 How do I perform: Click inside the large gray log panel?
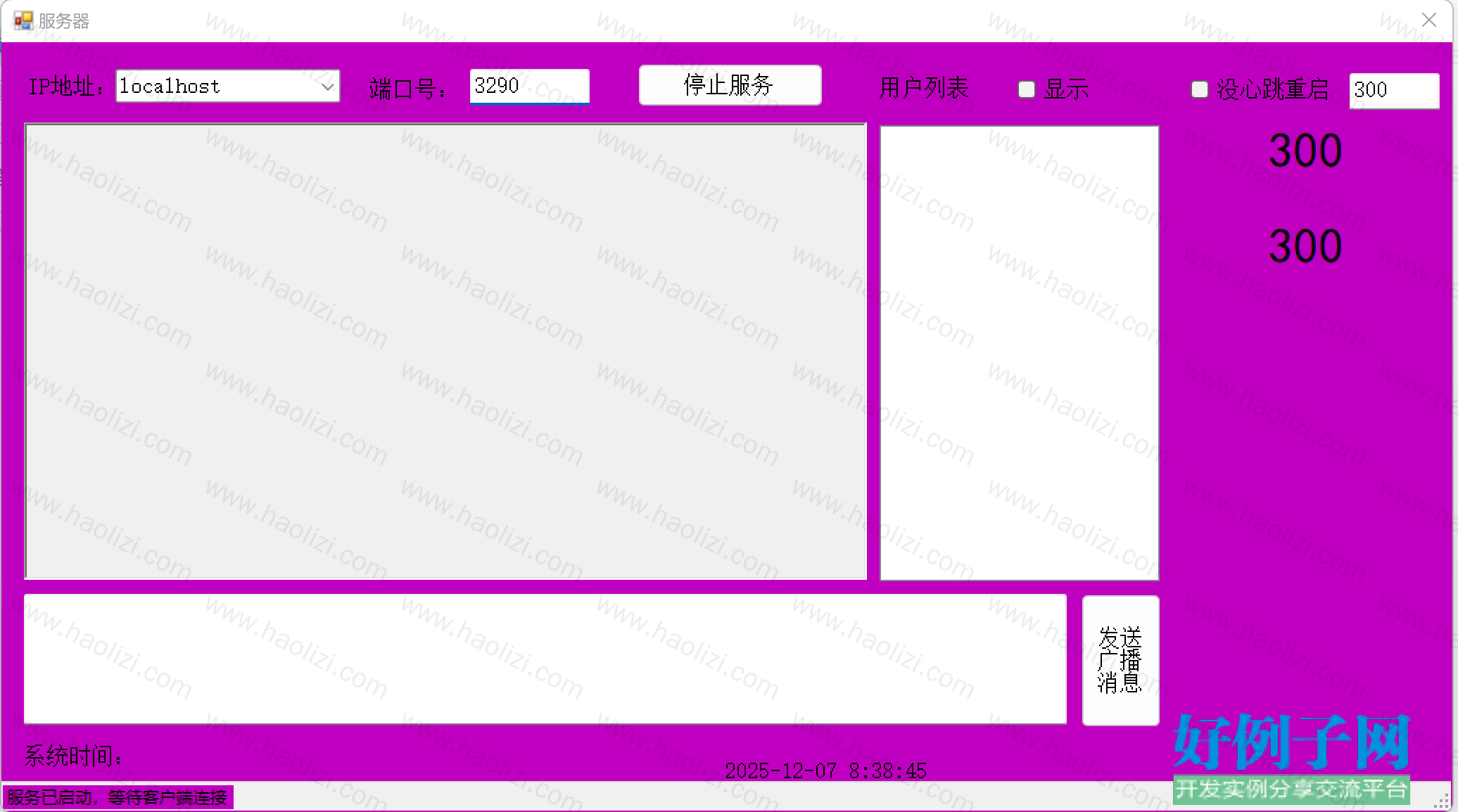tap(445, 351)
